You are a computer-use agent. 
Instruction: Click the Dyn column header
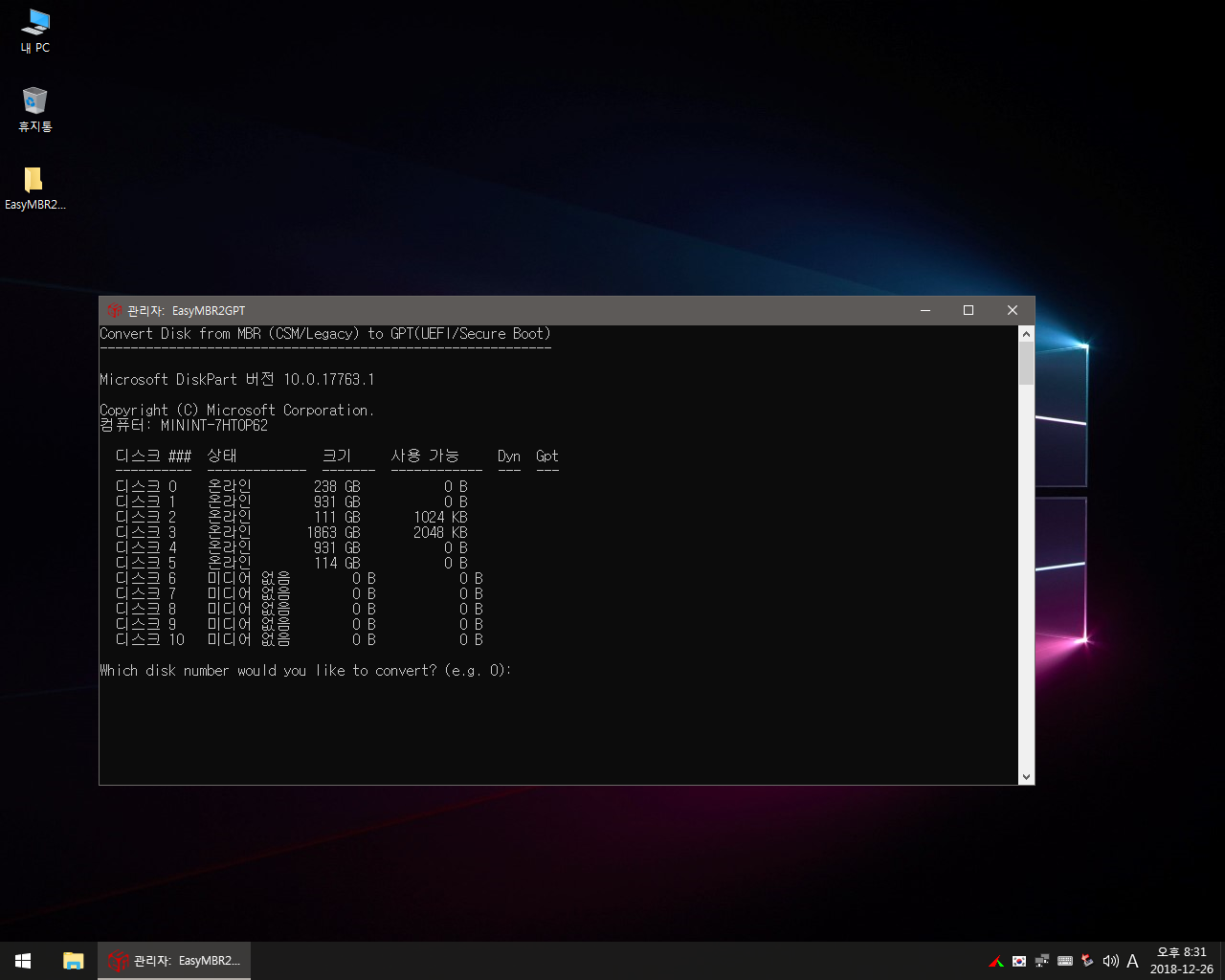[509, 457]
